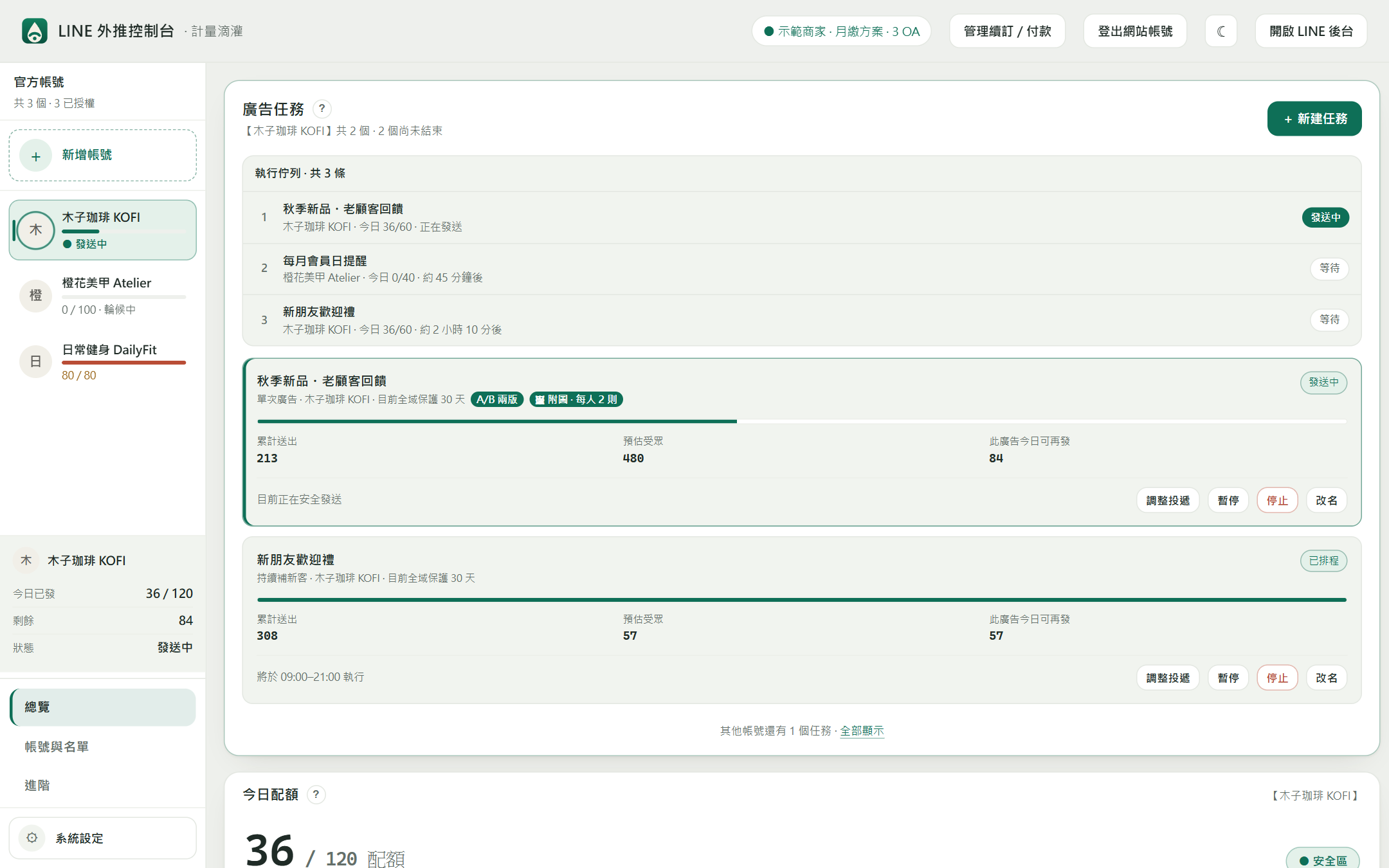
Task: Click the 木 avatar in the account summary panel
Action: tap(26, 561)
